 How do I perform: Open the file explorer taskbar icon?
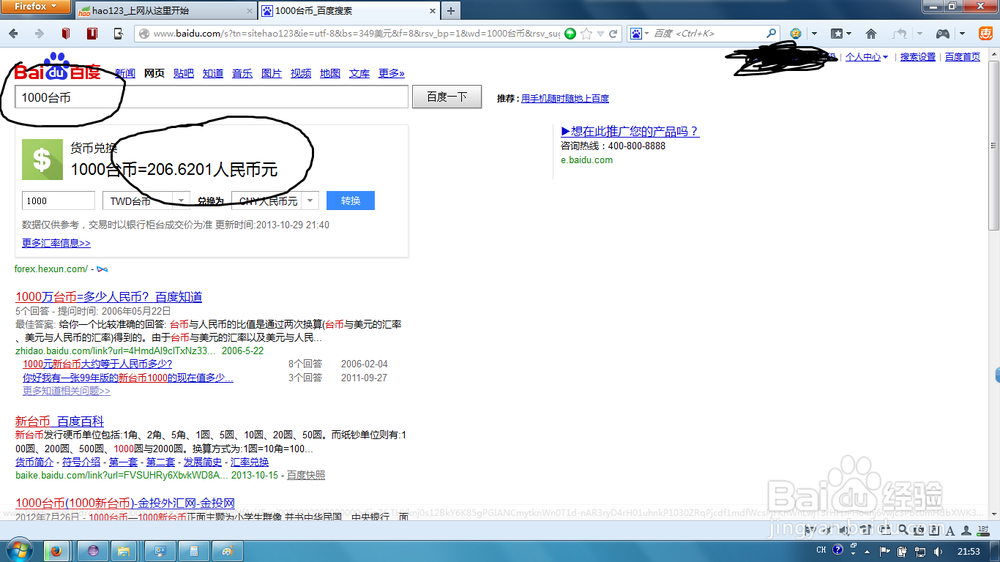pyautogui.click(x=124, y=551)
